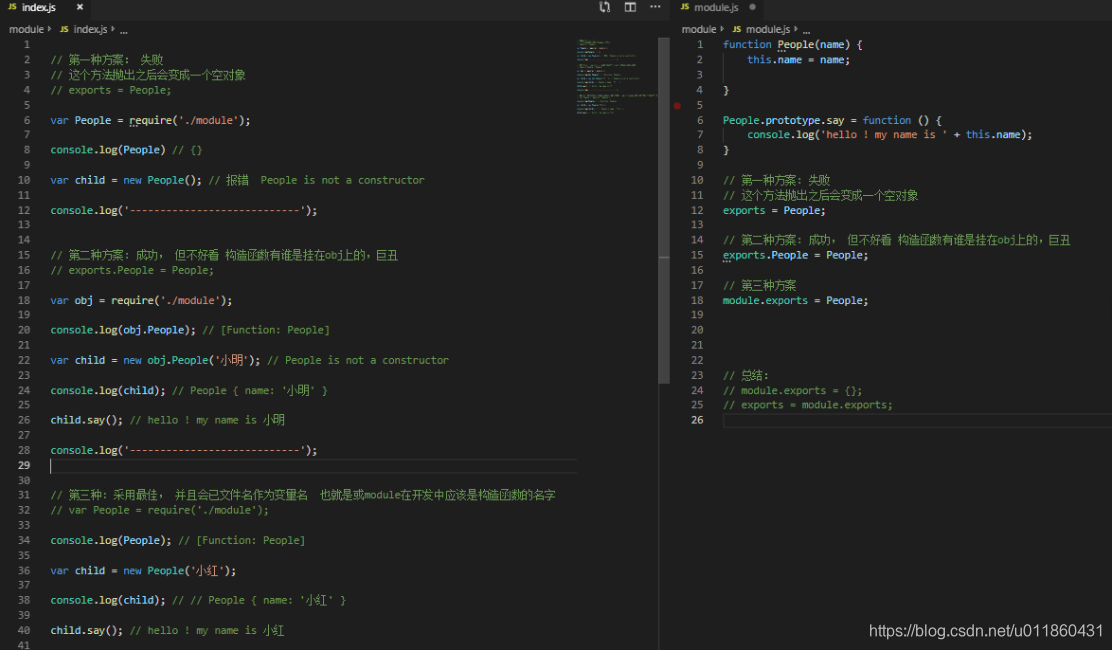
Task: Click the line "var obj = require('./module');"
Action: click(141, 301)
